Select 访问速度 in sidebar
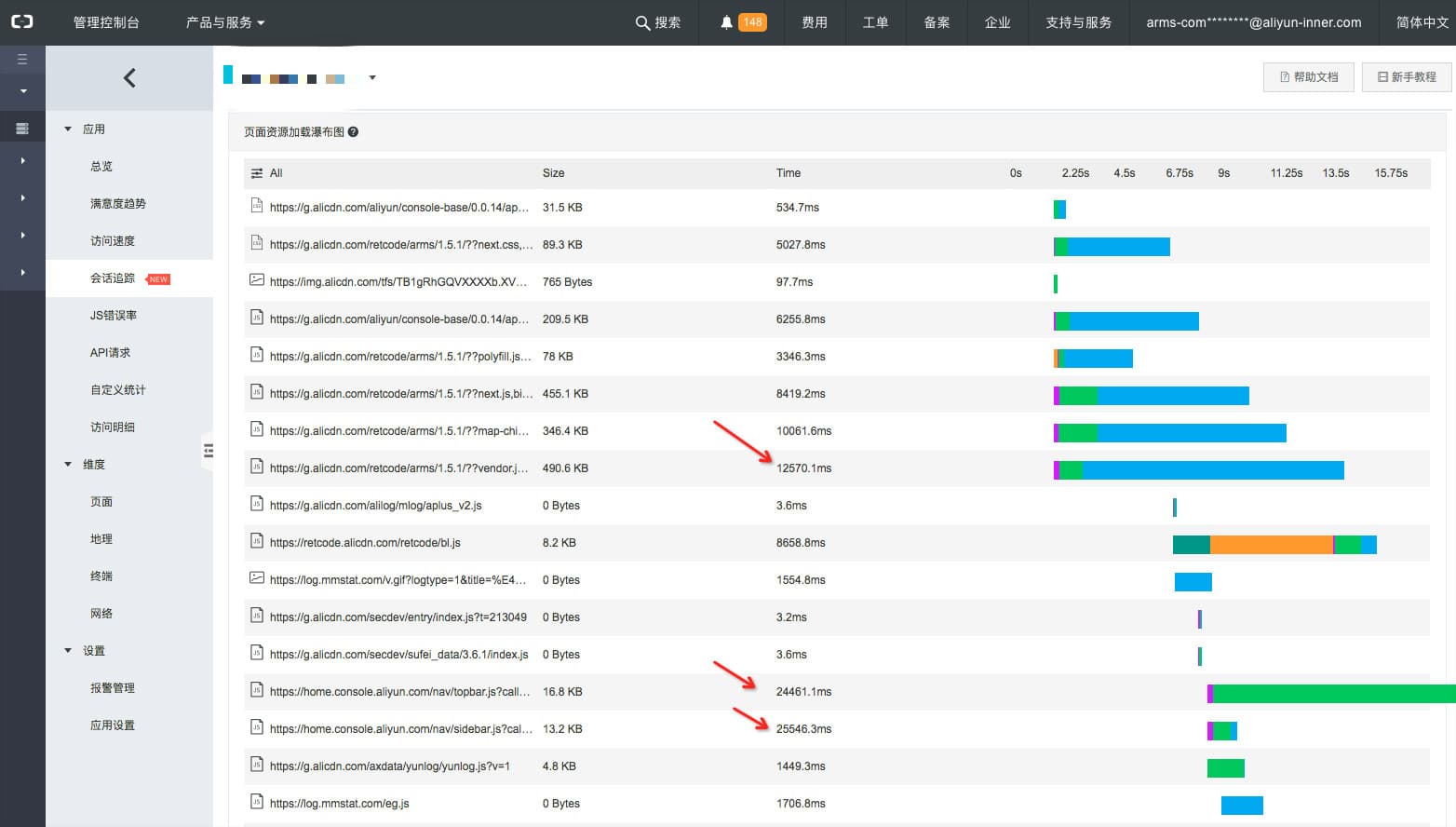Screen dimensions: 1456x827 pyautogui.click(x=113, y=241)
